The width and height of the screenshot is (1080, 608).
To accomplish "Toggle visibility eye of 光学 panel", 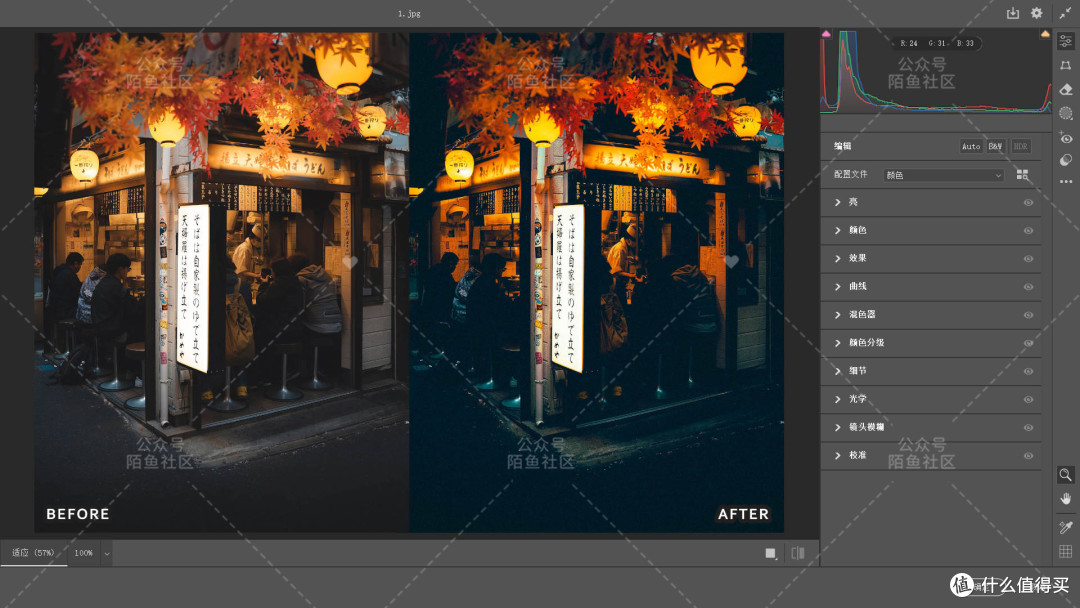I will [x=1028, y=399].
